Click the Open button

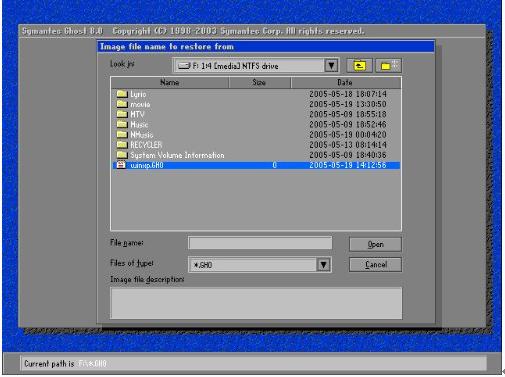point(375,244)
